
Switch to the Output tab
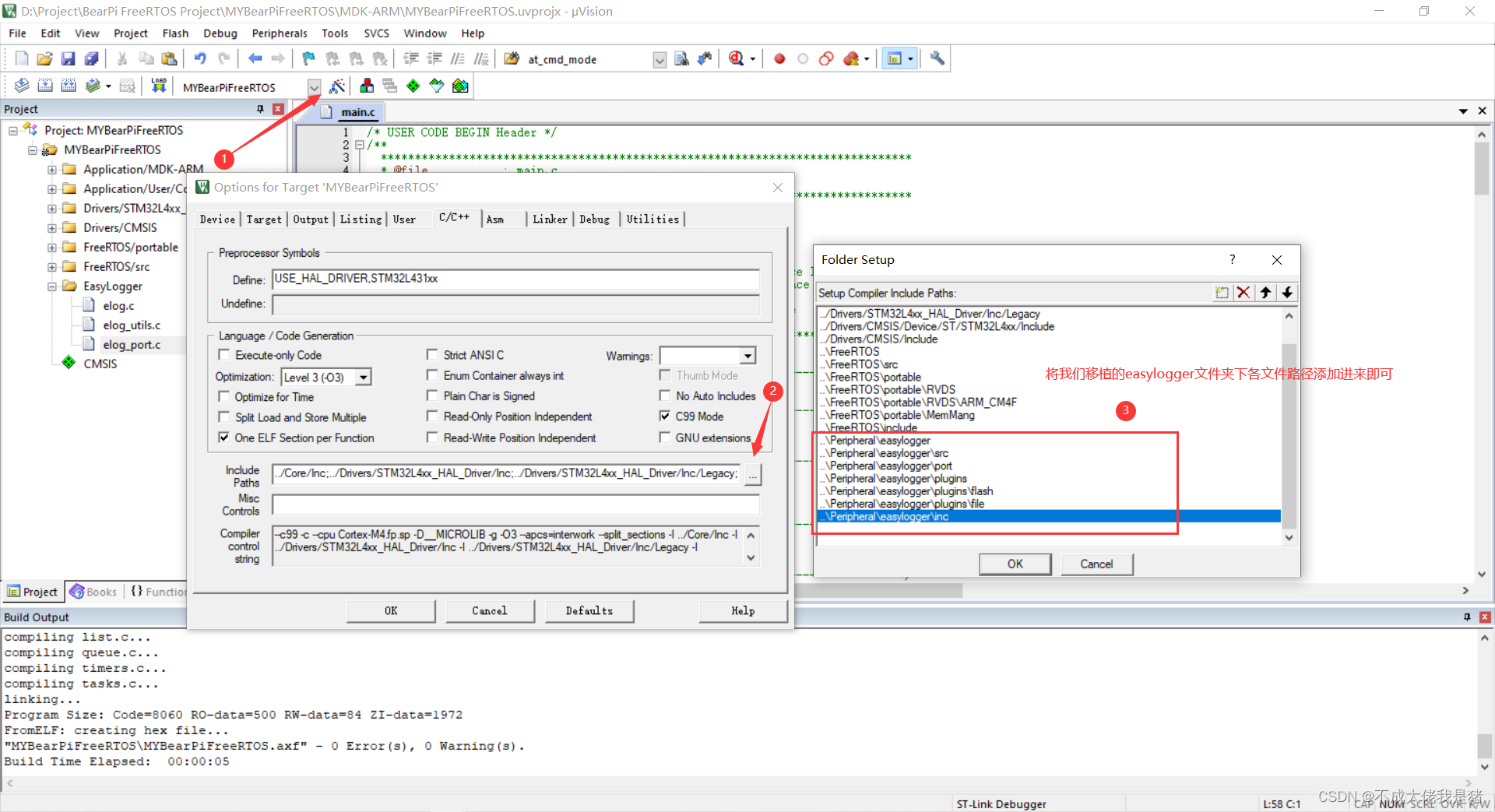311,220
